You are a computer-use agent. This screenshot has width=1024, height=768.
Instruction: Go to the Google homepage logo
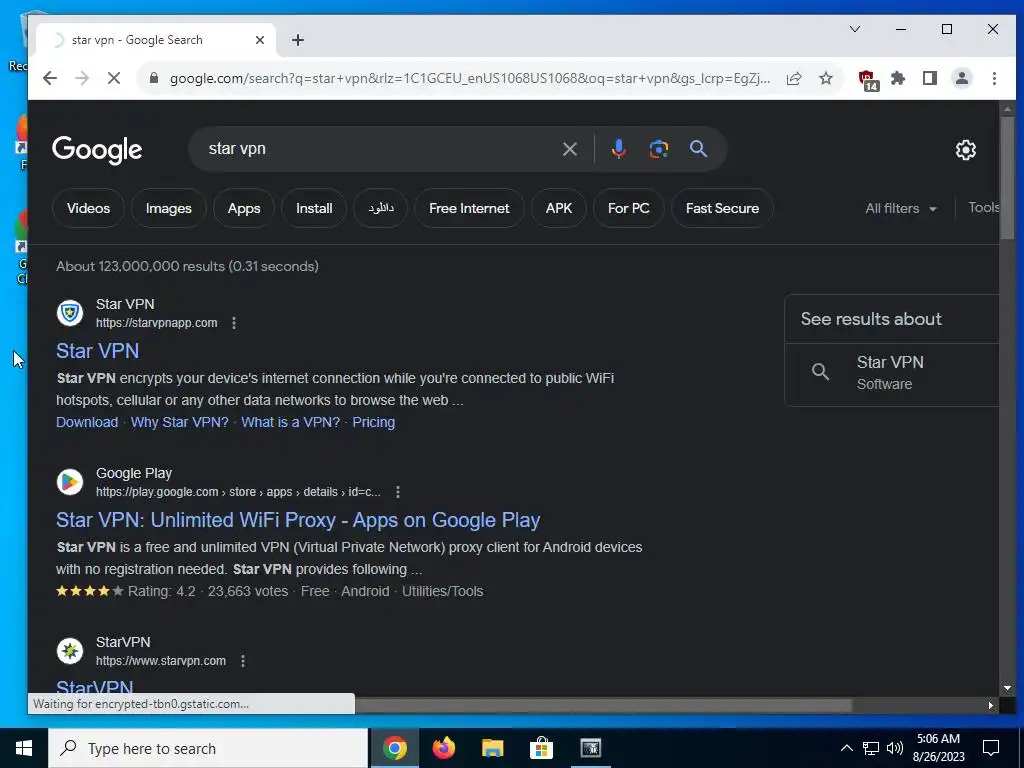coord(97,150)
